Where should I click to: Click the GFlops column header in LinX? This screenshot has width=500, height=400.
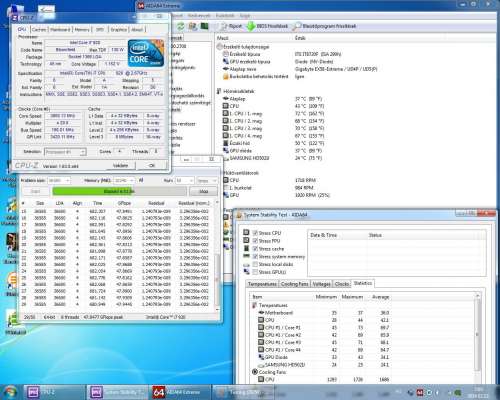[124, 203]
